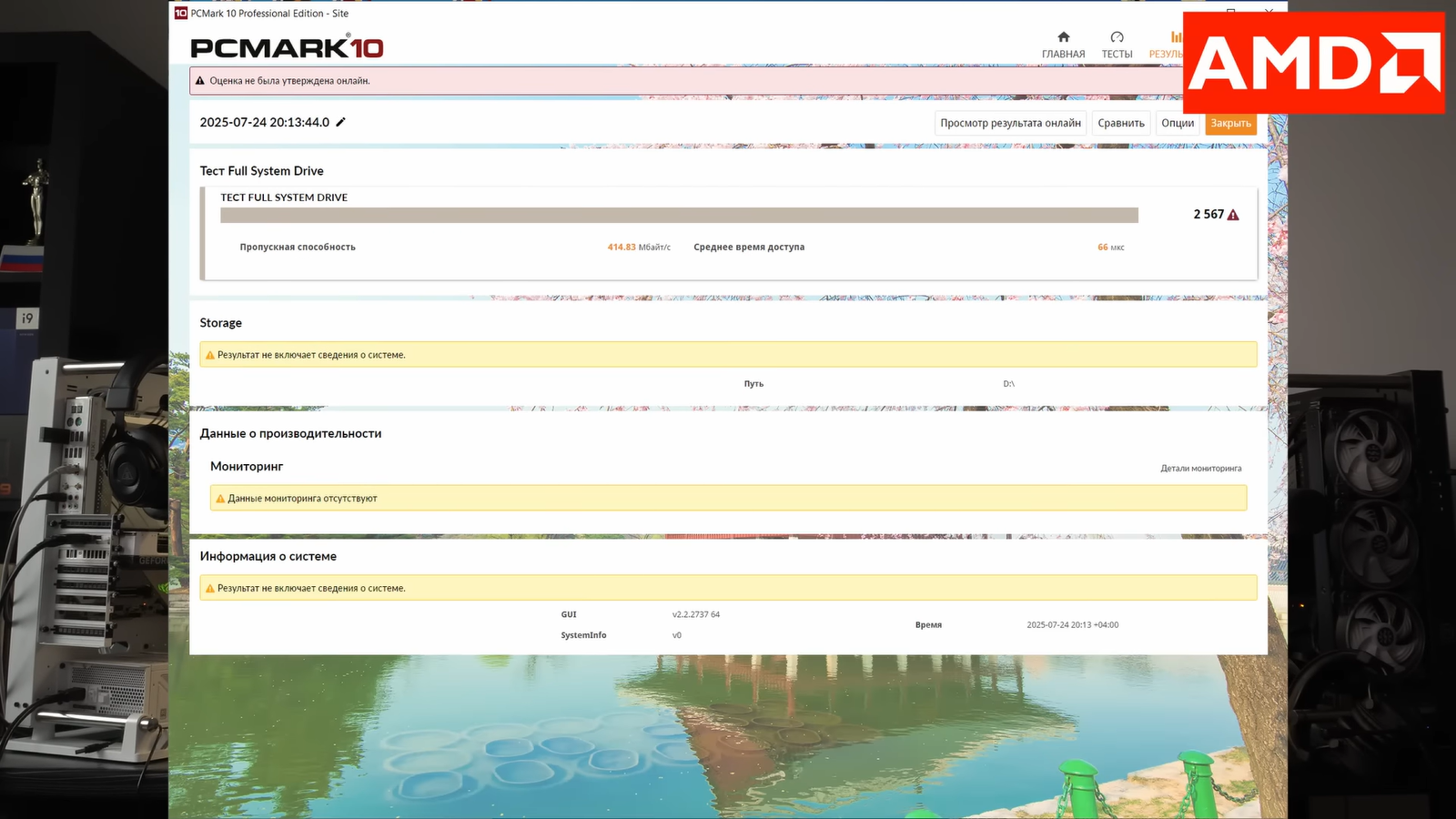This screenshot has width=1456, height=819.
Task: Close the result with orange Закрыть button
Action: [1230, 123]
